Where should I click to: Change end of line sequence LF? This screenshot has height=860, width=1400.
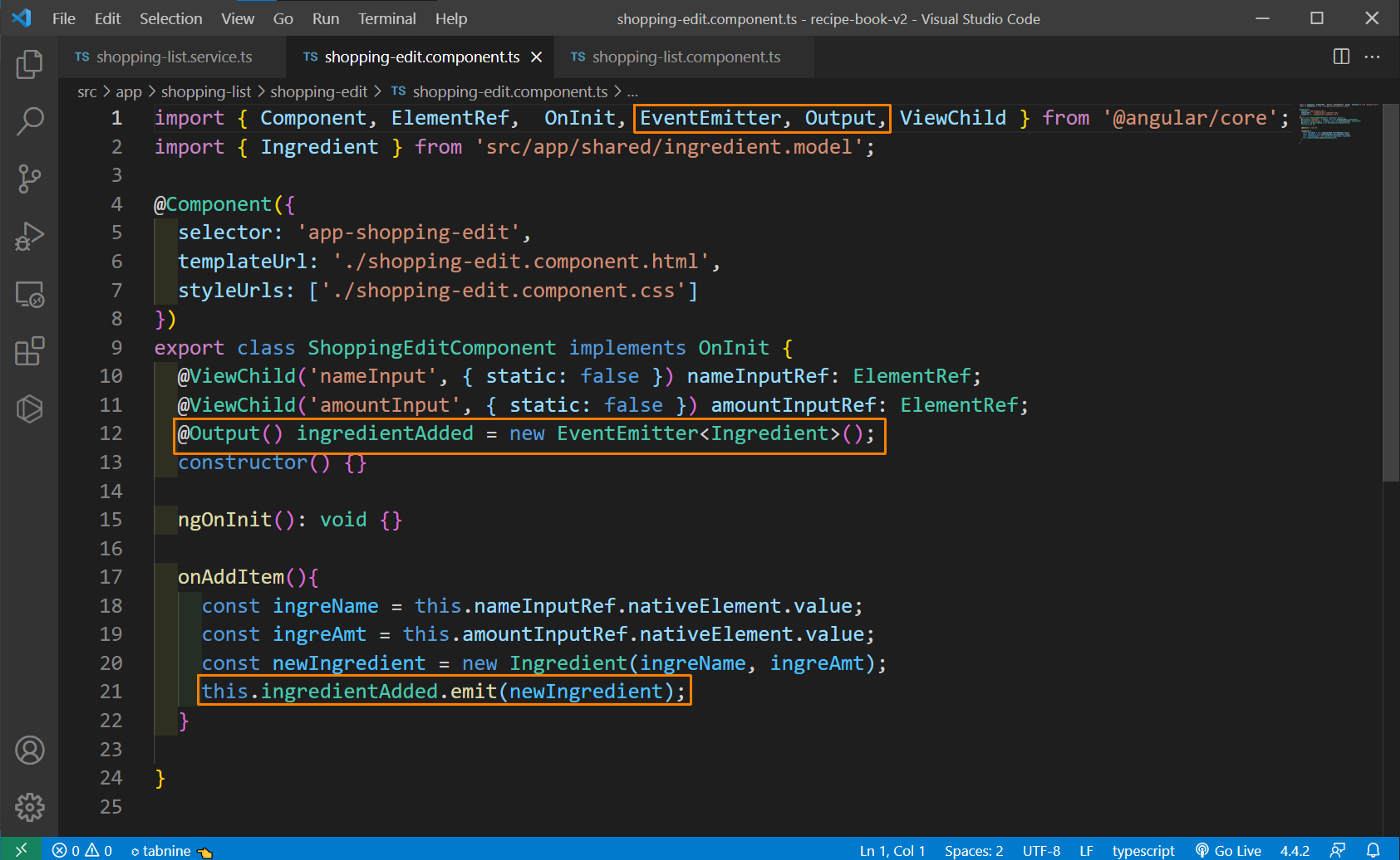(1086, 850)
